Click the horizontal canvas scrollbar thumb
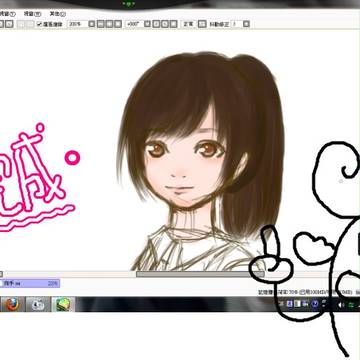 (x=200, y=274)
